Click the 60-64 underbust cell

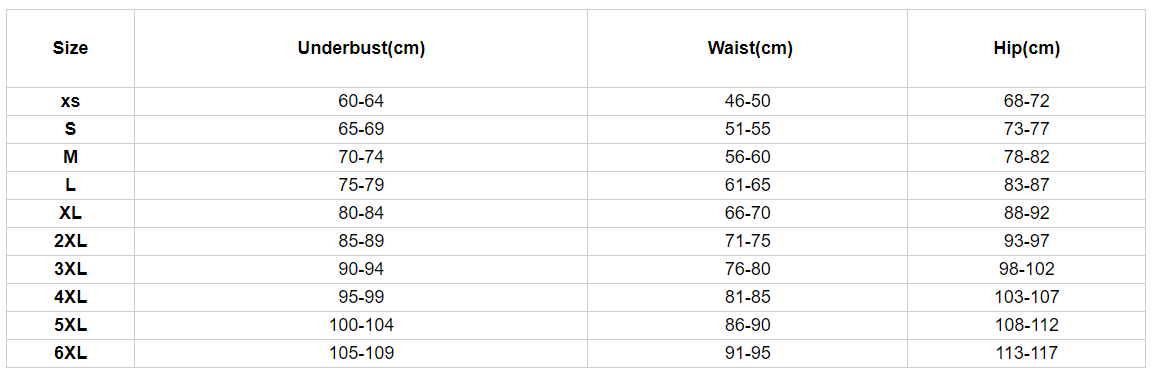[361, 101]
